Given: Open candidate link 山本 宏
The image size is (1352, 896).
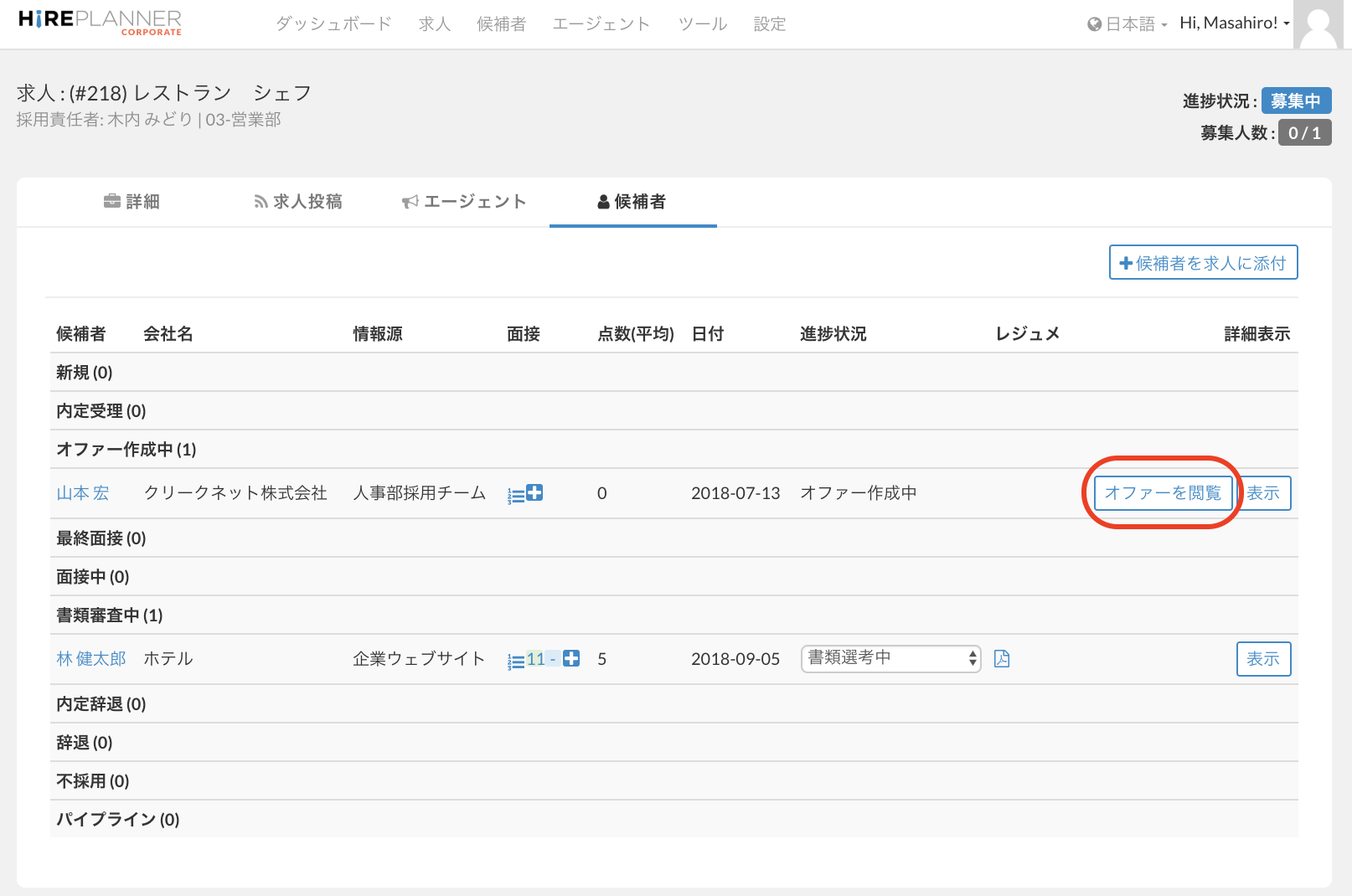Looking at the screenshot, I should 83,493.
